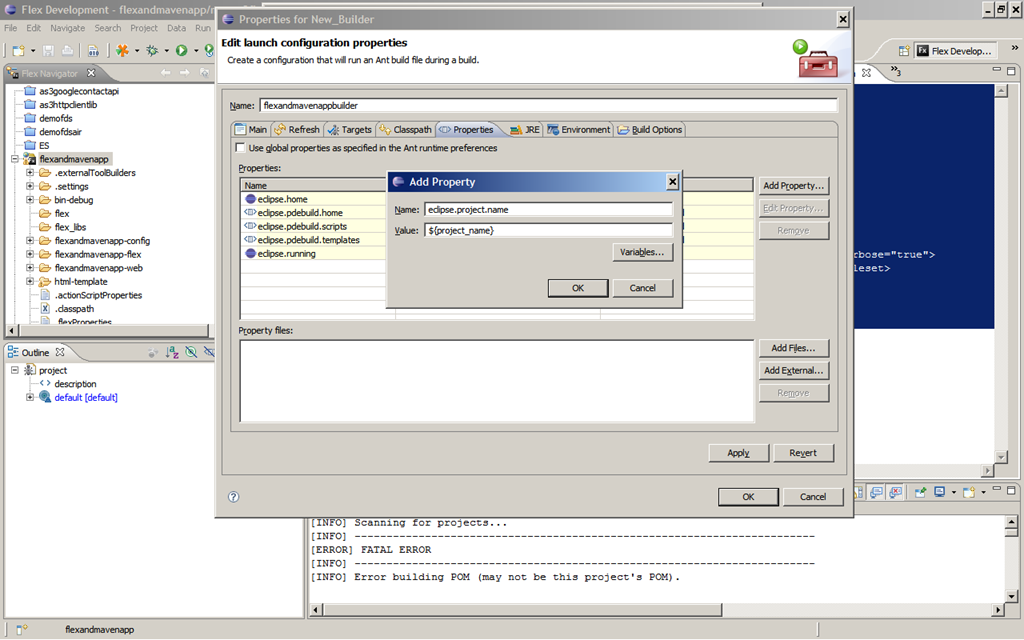The image size is (1024, 640).
Task: Click the binary build file icon in the toolbar
Action: 93,50
